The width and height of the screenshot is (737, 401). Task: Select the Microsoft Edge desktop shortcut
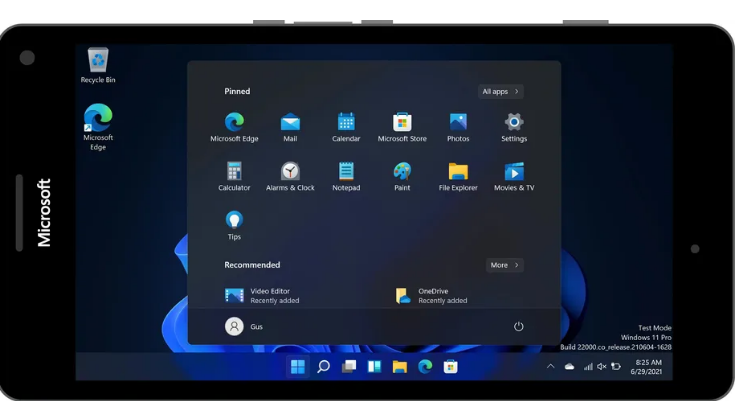click(x=98, y=127)
